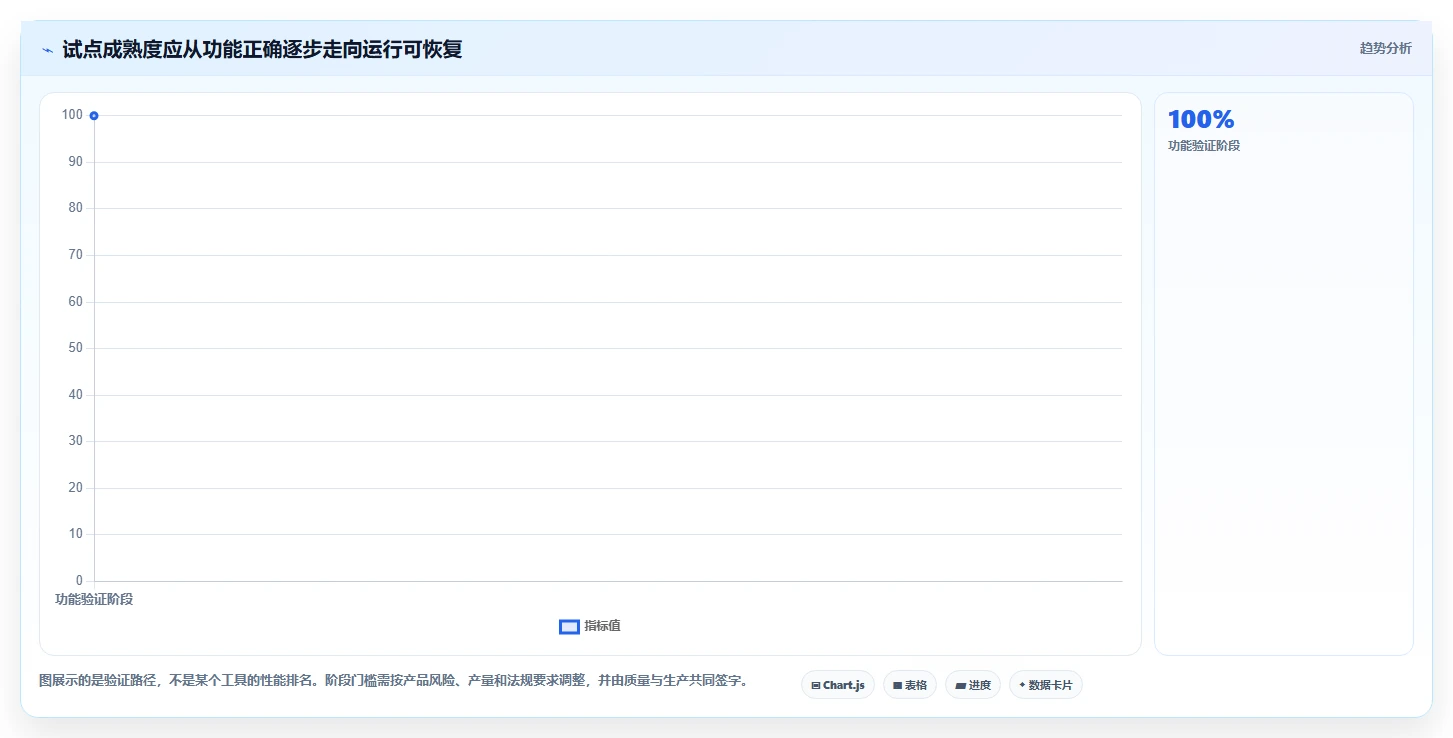Image resolution: width=1453 pixels, height=738 pixels.
Task: Select the data point at 100
Action: [94, 116]
